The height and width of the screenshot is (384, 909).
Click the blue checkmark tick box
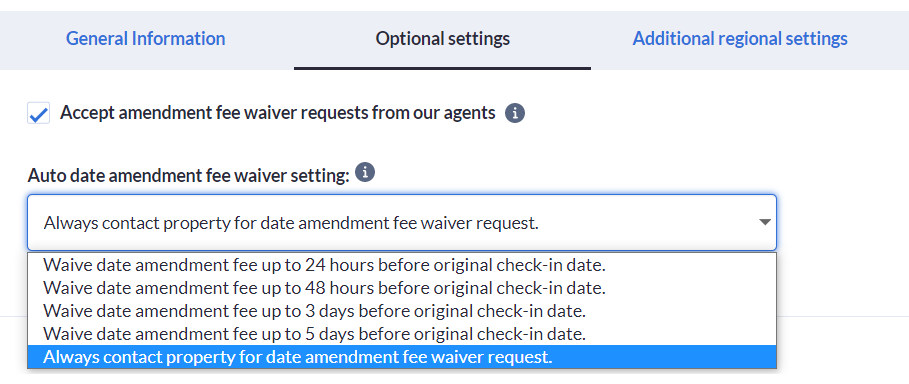tap(38, 113)
